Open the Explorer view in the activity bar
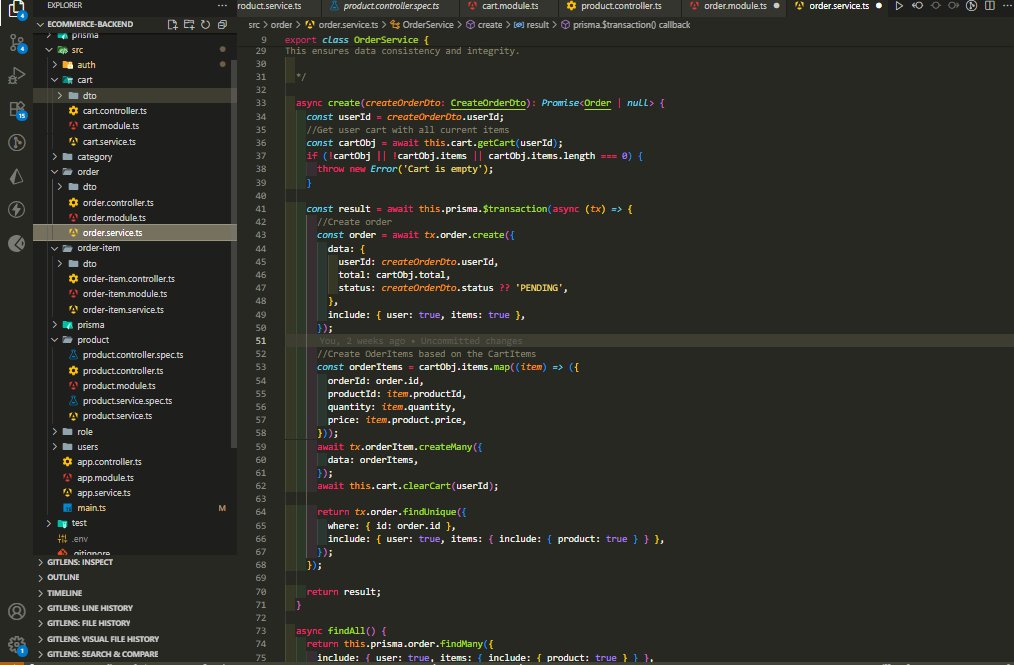Viewport: 1014px width, 665px height. (16, 9)
